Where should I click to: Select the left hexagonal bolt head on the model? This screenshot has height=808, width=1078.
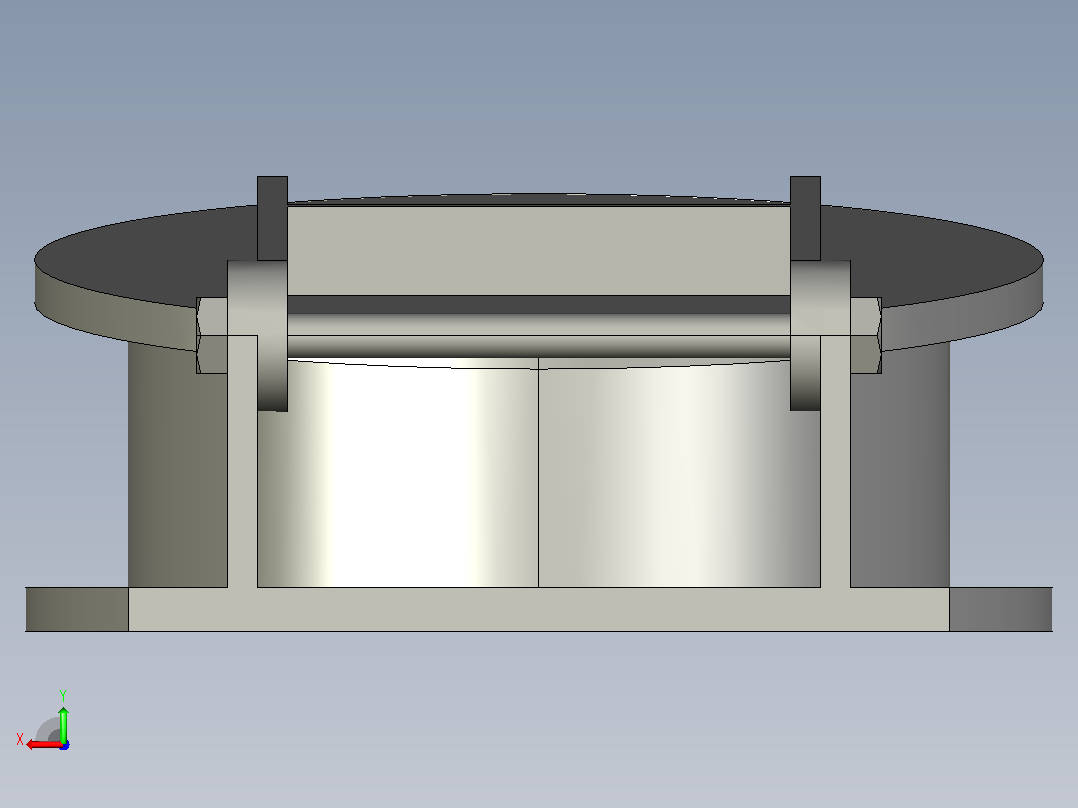(212, 336)
